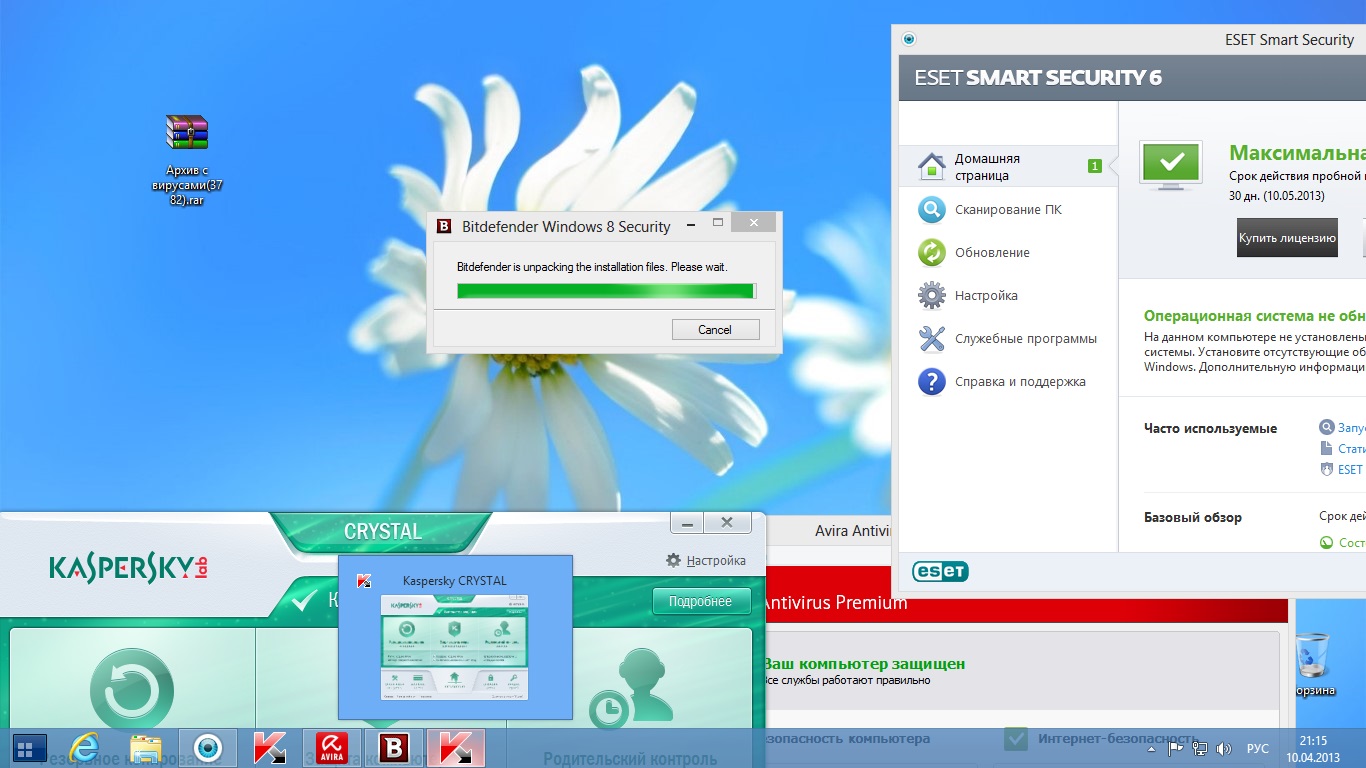1366x768 pixels.
Task: Switch to Bitdefender B icon on taskbar
Action: point(394,748)
